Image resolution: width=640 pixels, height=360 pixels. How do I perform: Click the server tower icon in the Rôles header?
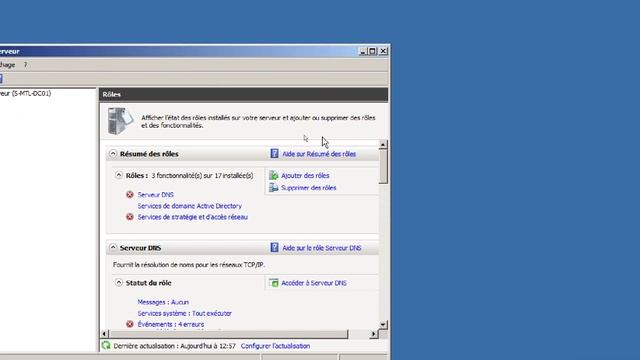[120, 121]
